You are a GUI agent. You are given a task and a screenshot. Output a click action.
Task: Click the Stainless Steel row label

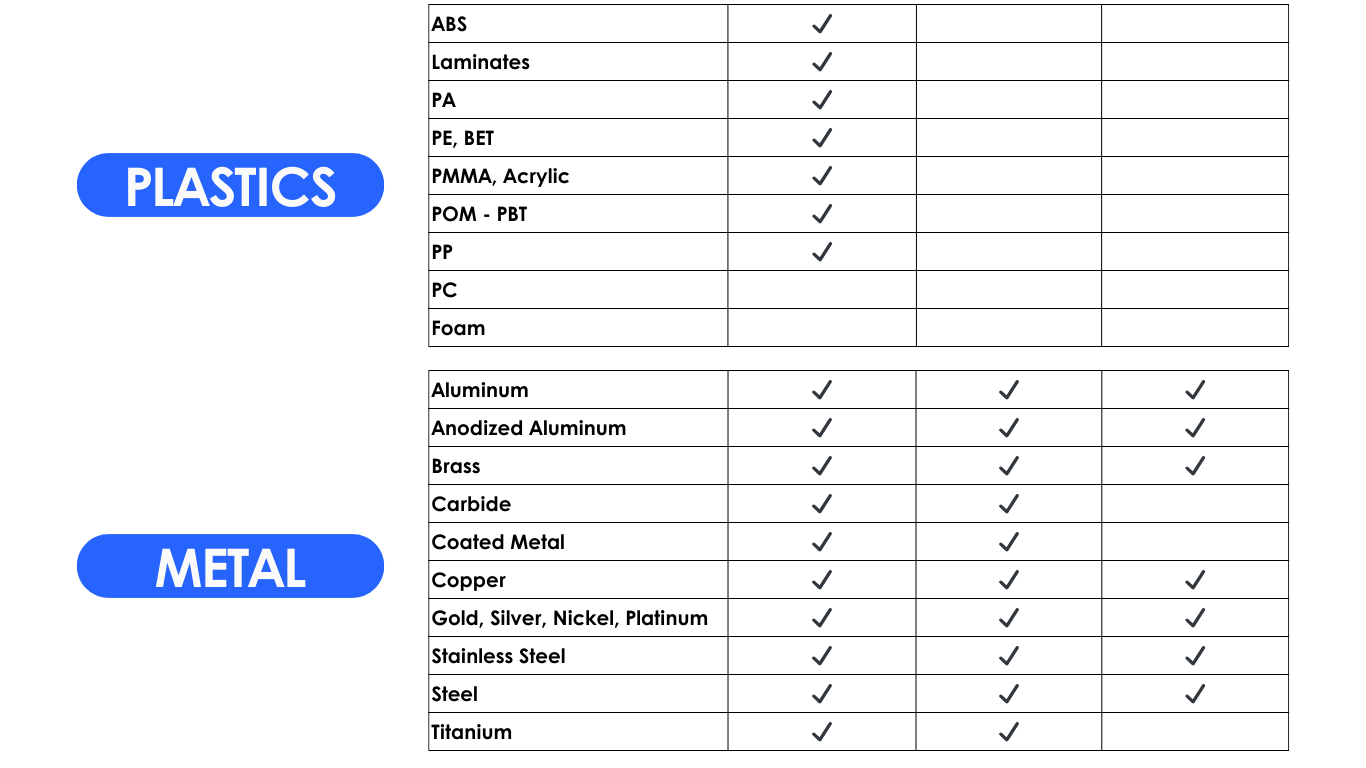(498, 656)
